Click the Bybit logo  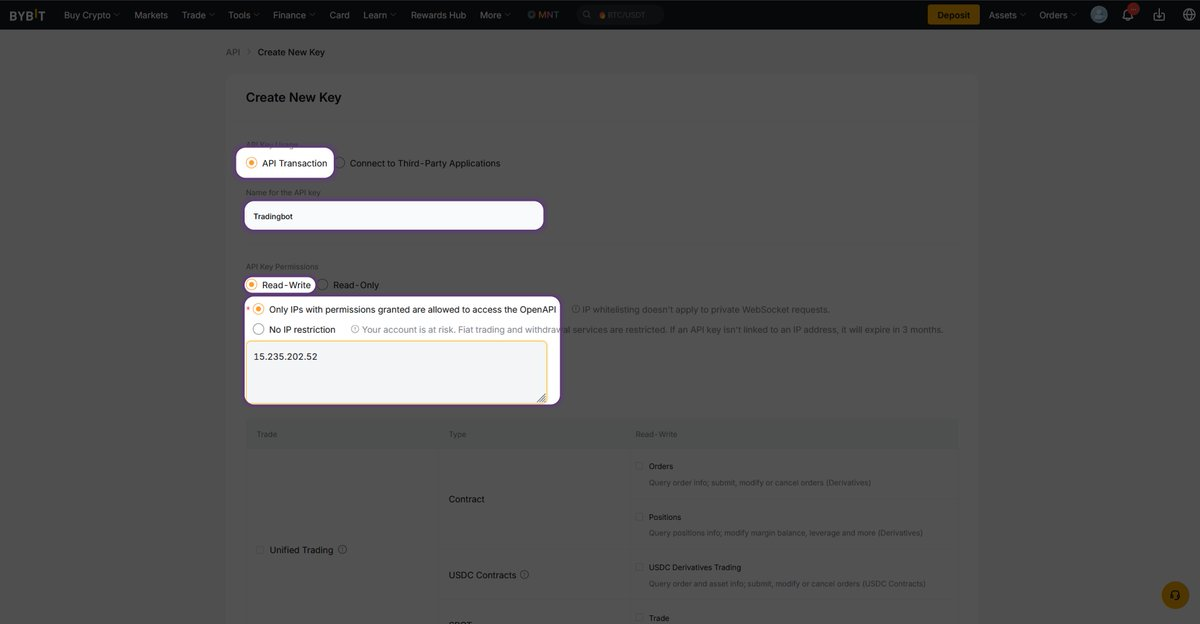27,15
